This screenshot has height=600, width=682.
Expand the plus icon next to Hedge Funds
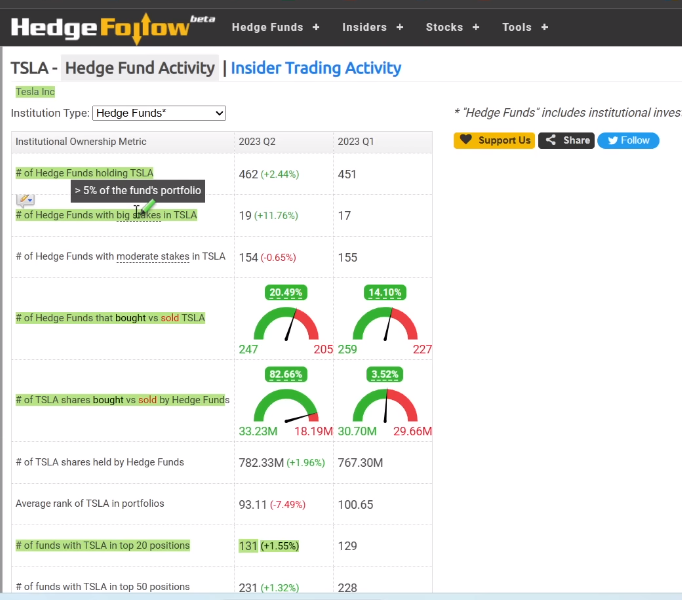(x=316, y=27)
